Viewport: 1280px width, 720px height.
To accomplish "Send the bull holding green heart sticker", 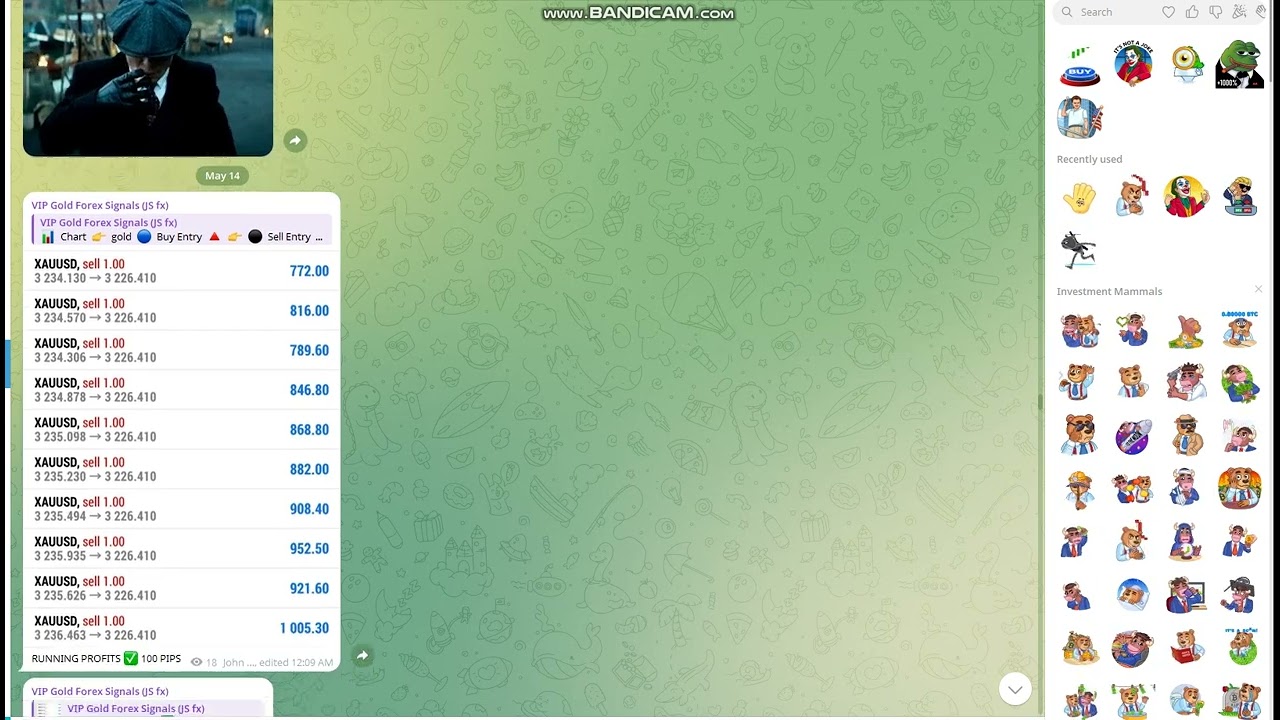I will click(x=1133, y=329).
